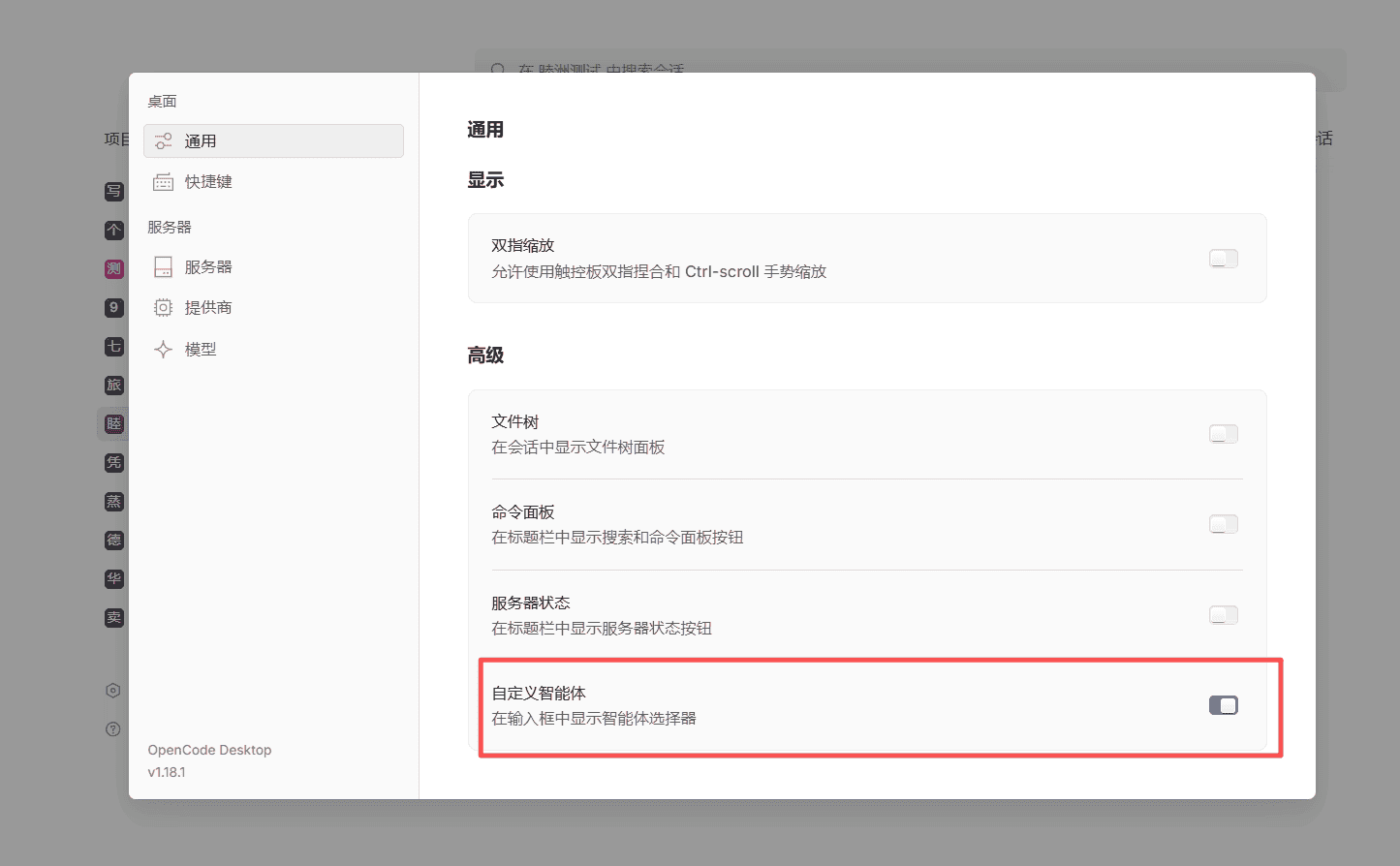Select the 个 project icon in background sidebar
This screenshot has height=866, width=1400.
click(114, 230)
